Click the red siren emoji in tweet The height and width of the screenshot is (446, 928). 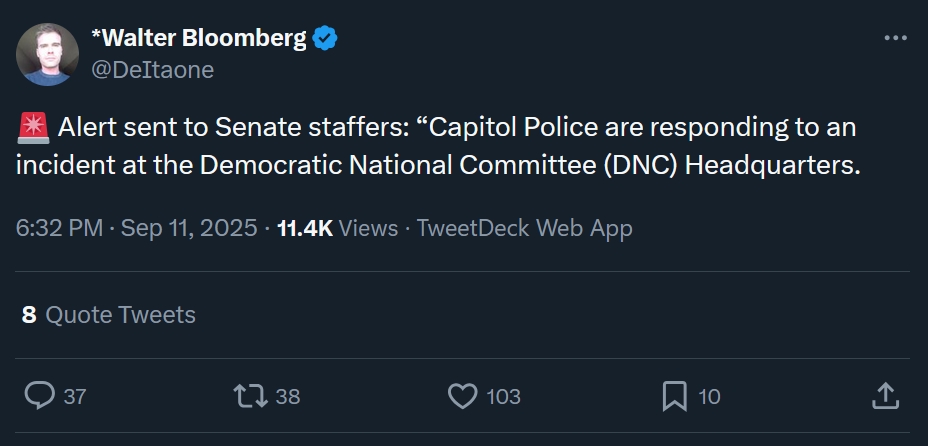click(33, 129)
